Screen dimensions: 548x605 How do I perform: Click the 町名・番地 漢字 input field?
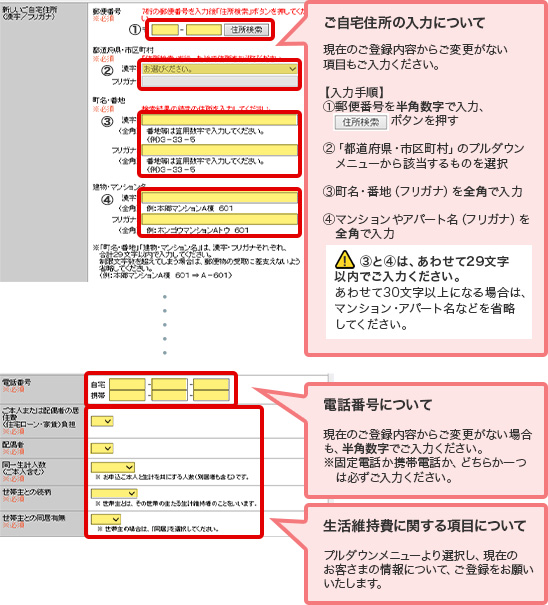(220, 120)
